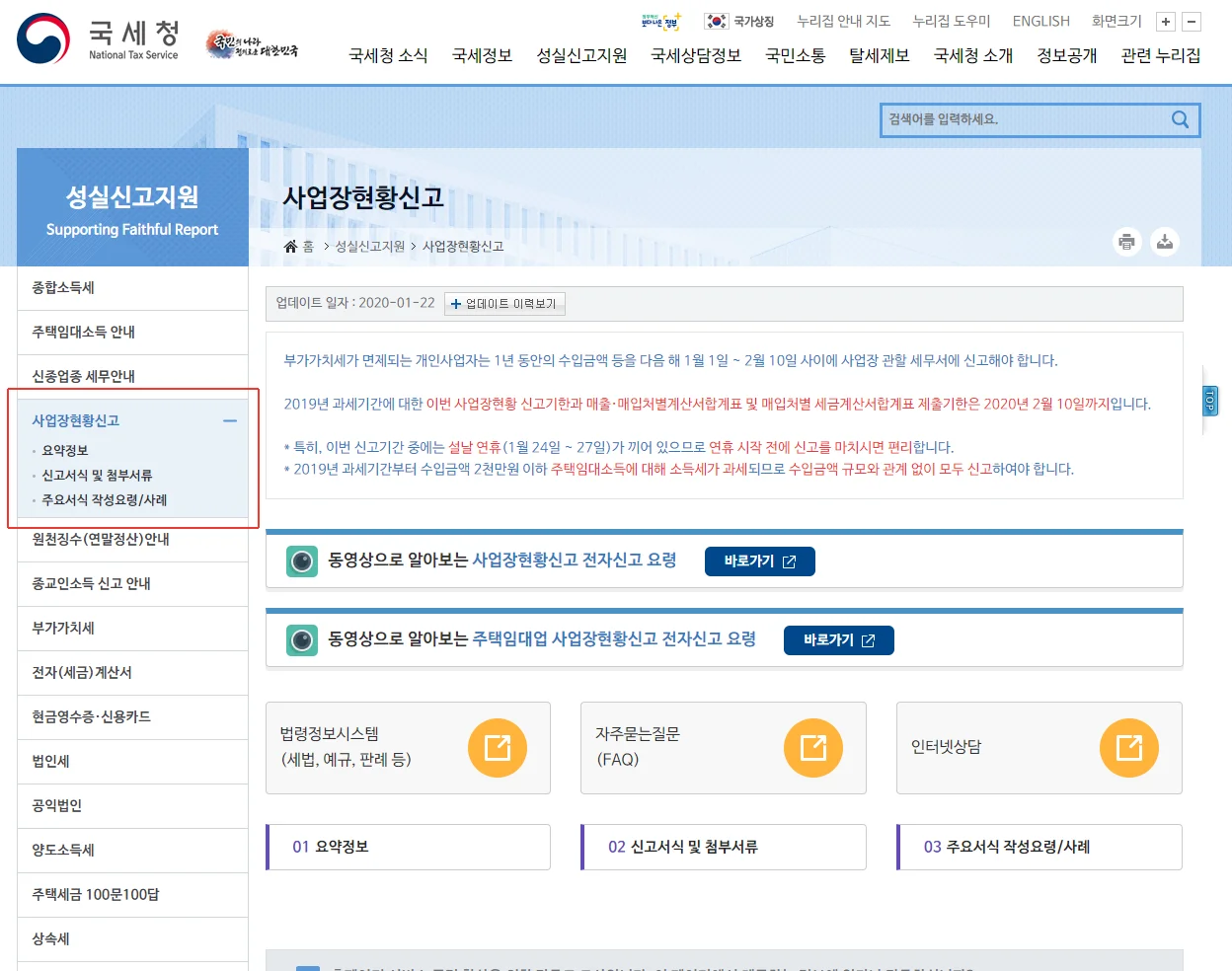Click the print page icon
The image size is (1232, 971).
[x=1126, y=242]
